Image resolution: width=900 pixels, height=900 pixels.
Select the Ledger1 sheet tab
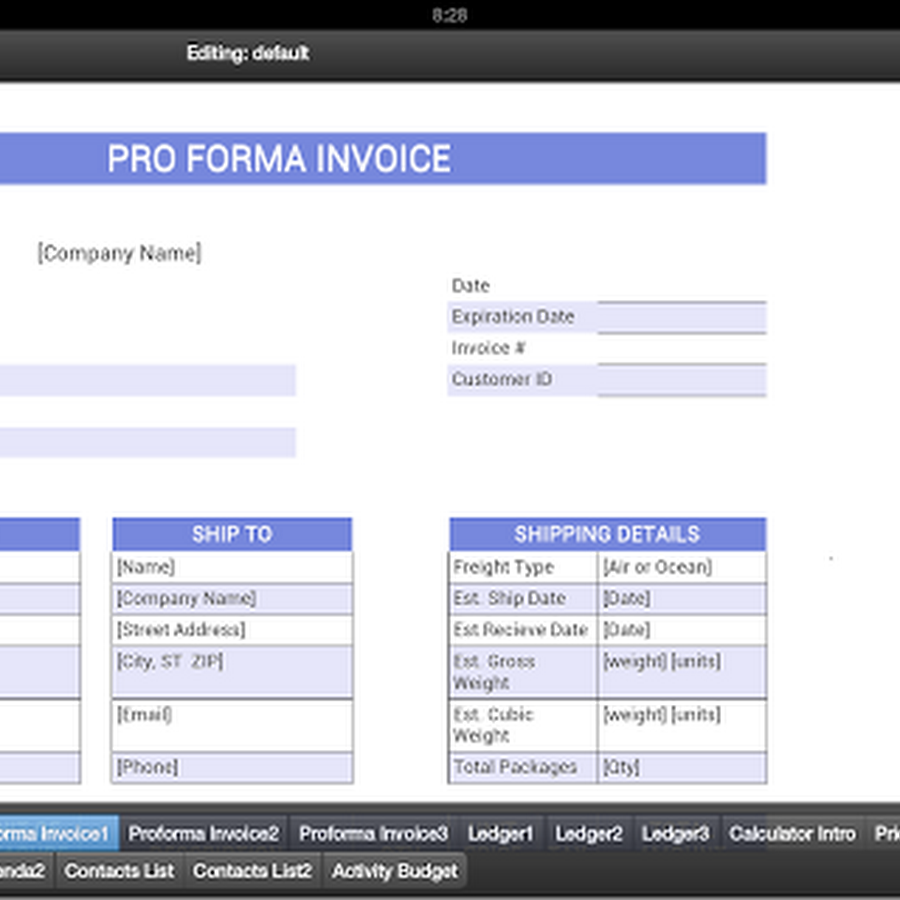[x=501, y=833]
